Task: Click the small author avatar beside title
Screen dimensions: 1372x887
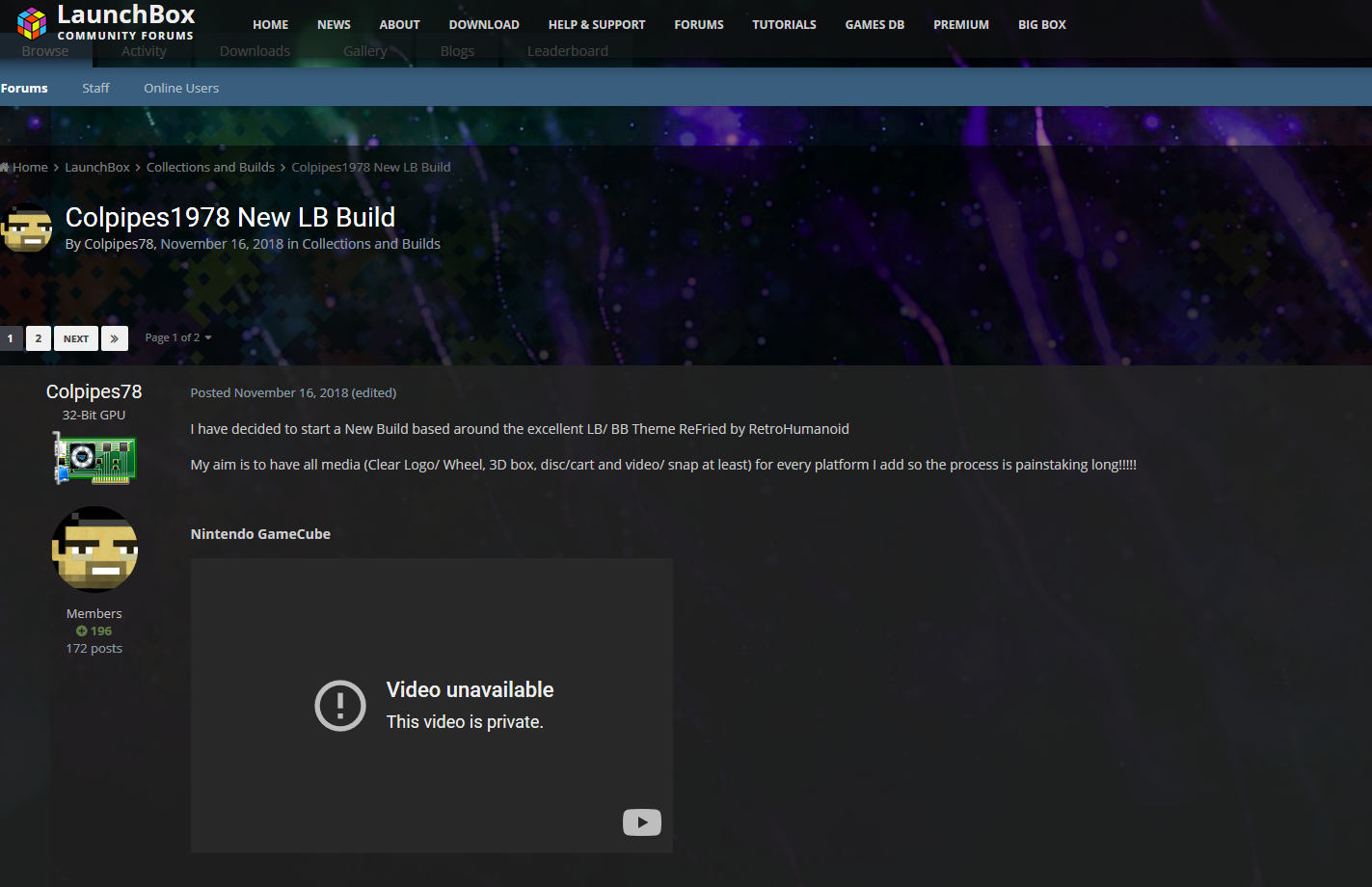Action: click(26, 230)
